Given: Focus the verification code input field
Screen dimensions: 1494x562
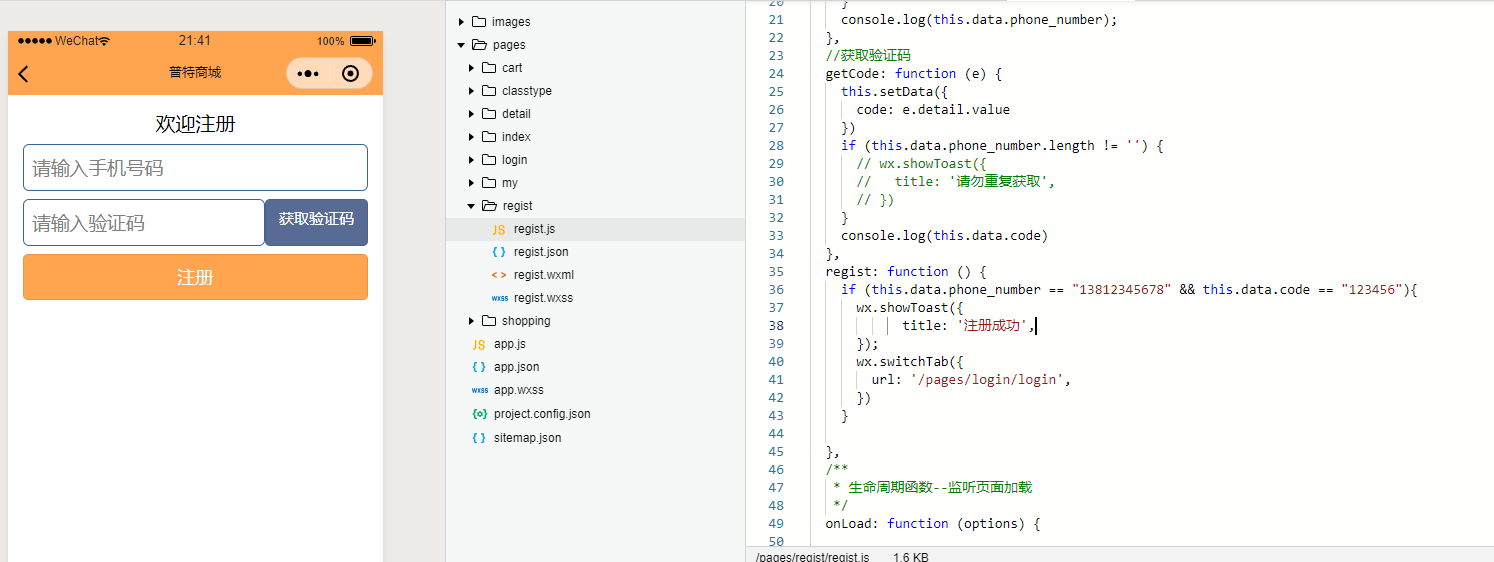Looking at the screenshot, I should [x=143, y=222].
